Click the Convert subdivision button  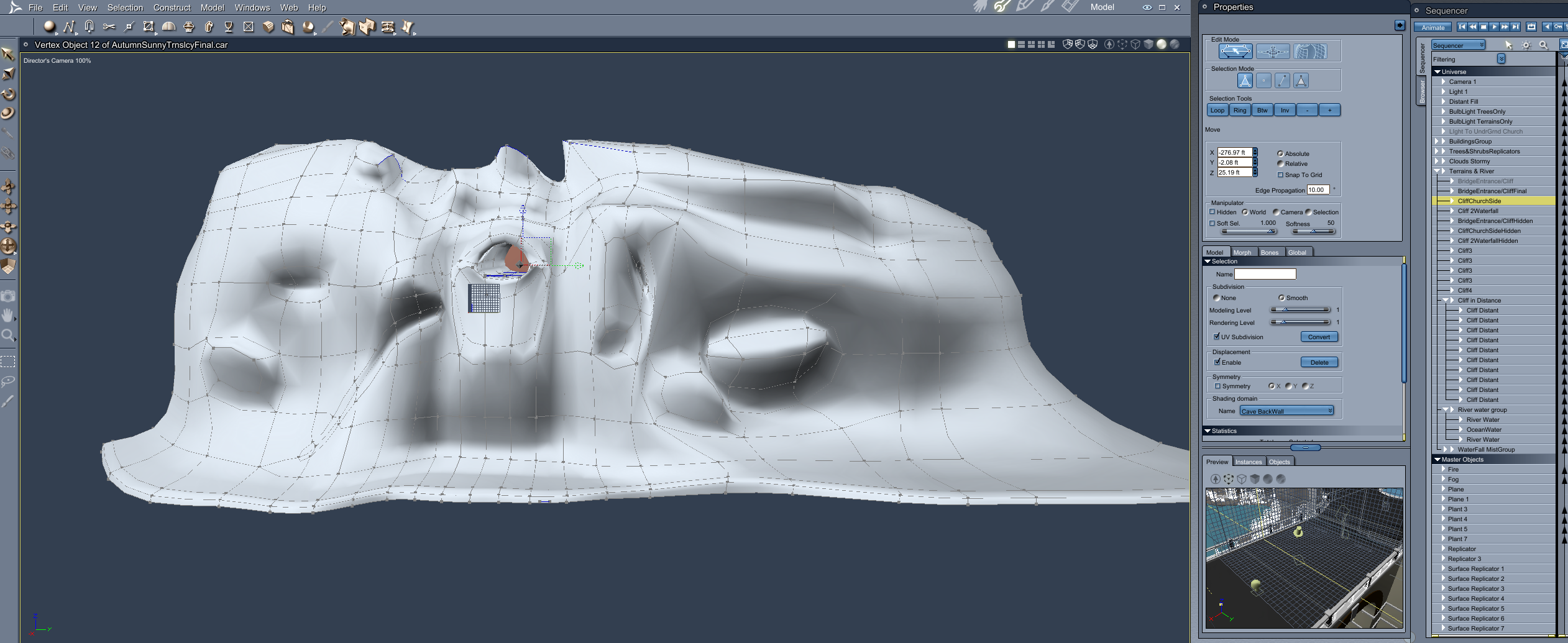(1319, 337)
